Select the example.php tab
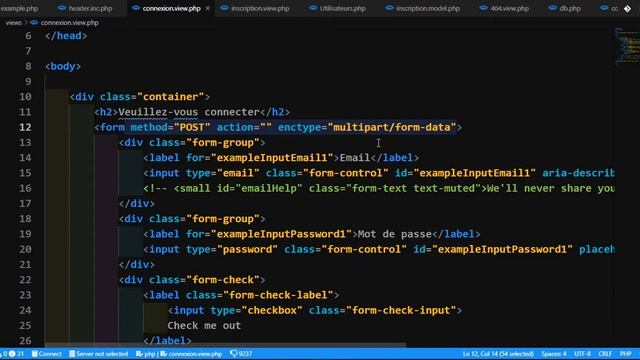The height and width of the screenshot is (360, 640). pyautogui.click(x=19, y=8)
